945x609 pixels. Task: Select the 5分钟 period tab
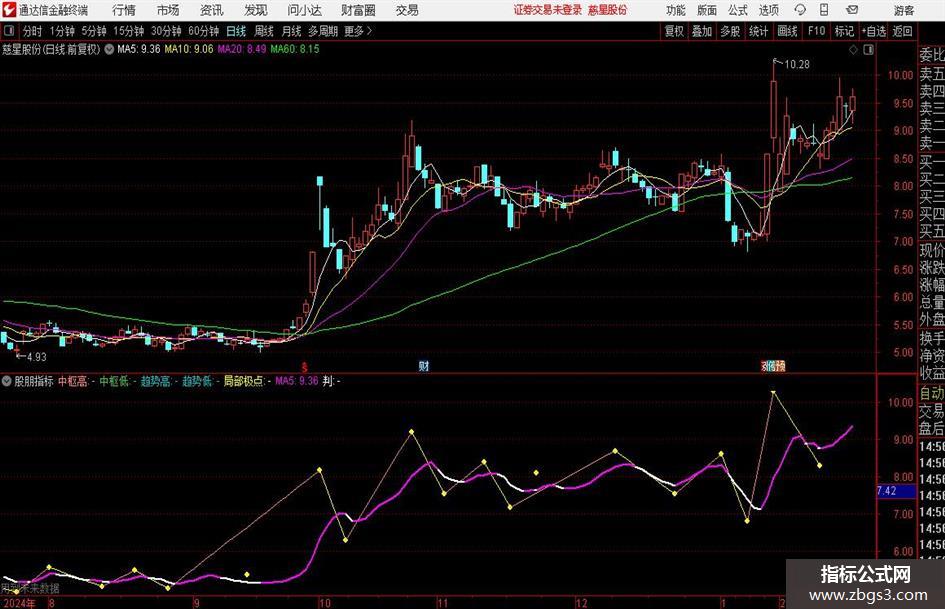tap(93, 31)
